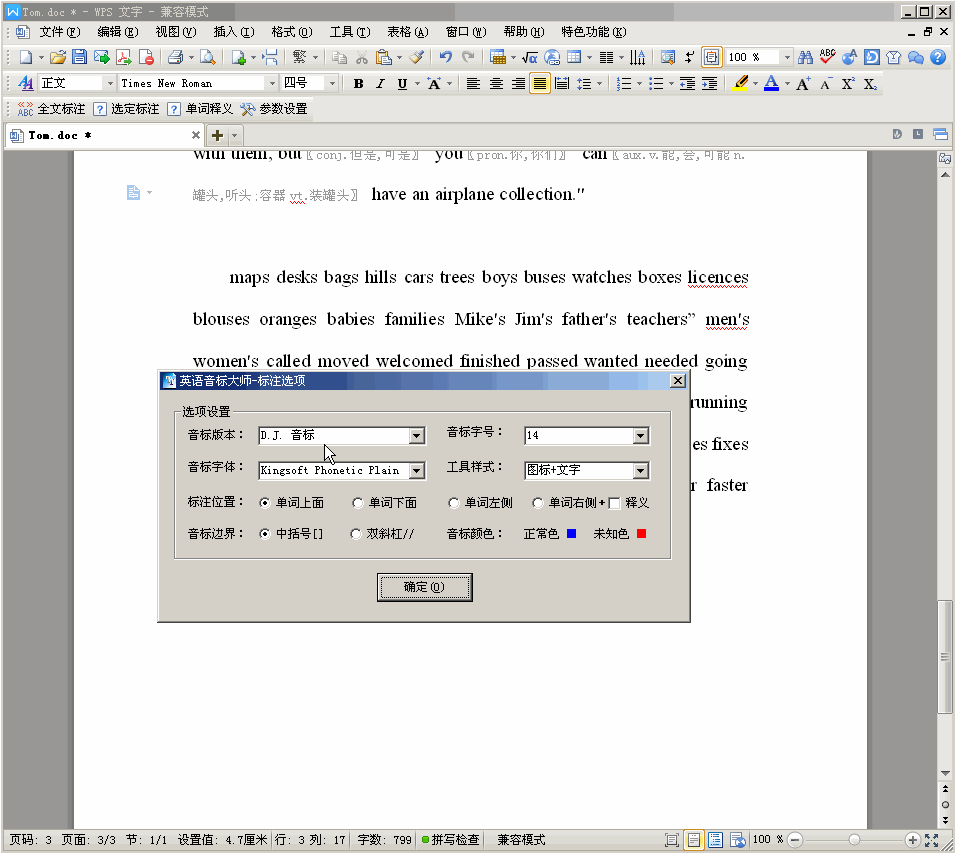Print the document using printer icon
Viewport: 955px width, 853px height.
tap(175, 57)
